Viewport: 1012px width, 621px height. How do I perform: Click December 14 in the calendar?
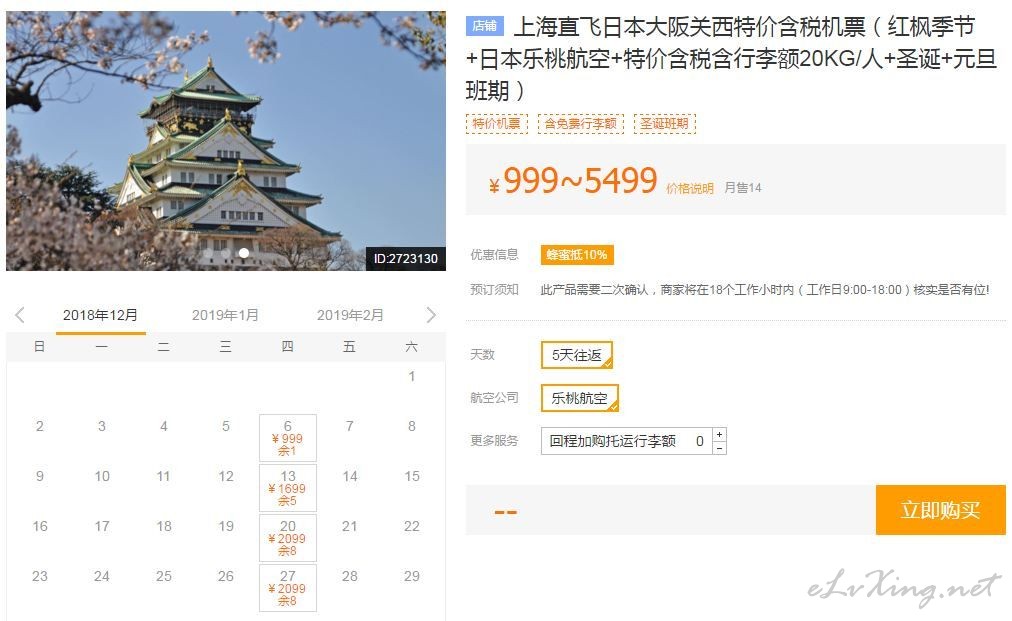[x=350, y=476]
